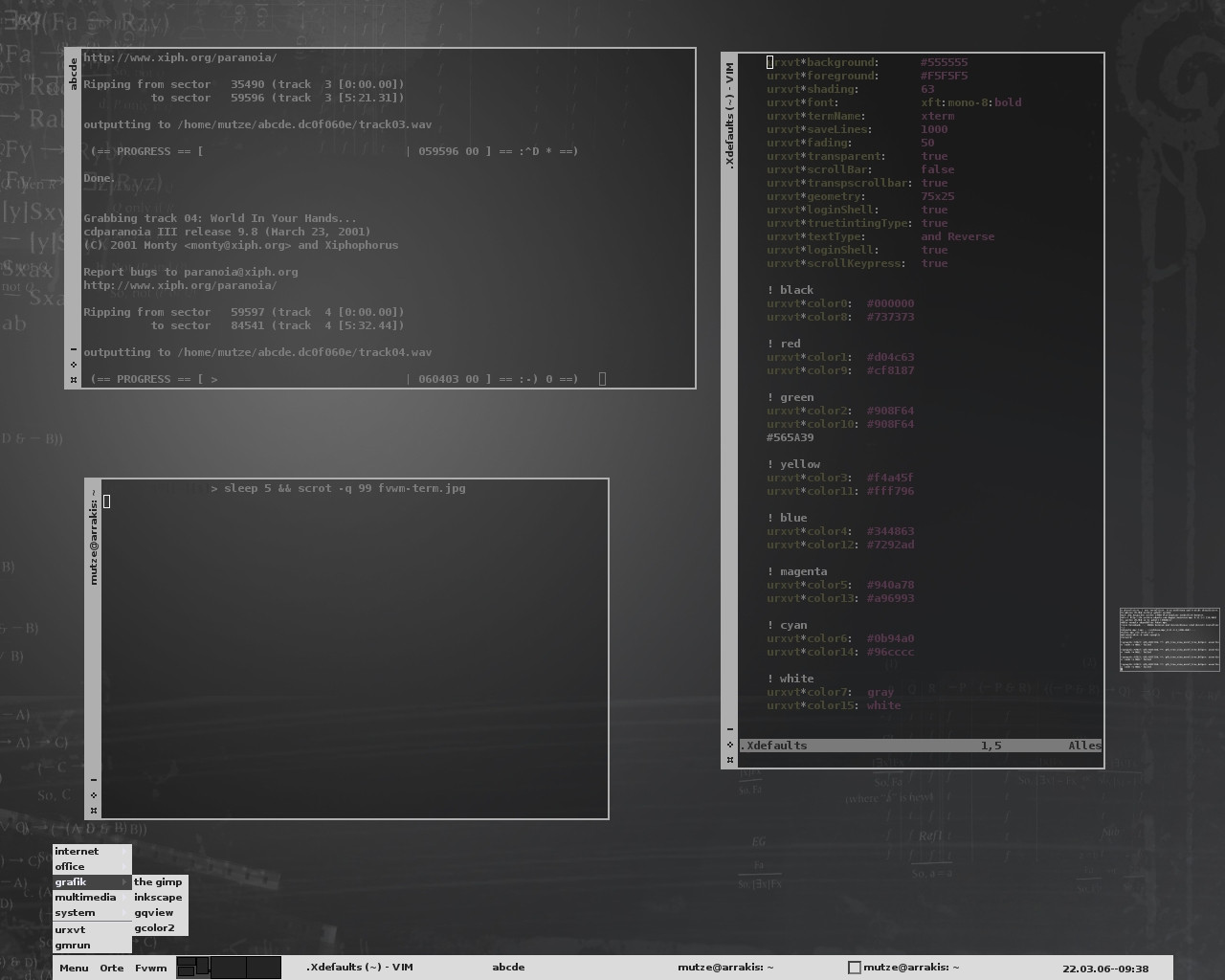Click the Menu button on taskbar

click(74, 968)
